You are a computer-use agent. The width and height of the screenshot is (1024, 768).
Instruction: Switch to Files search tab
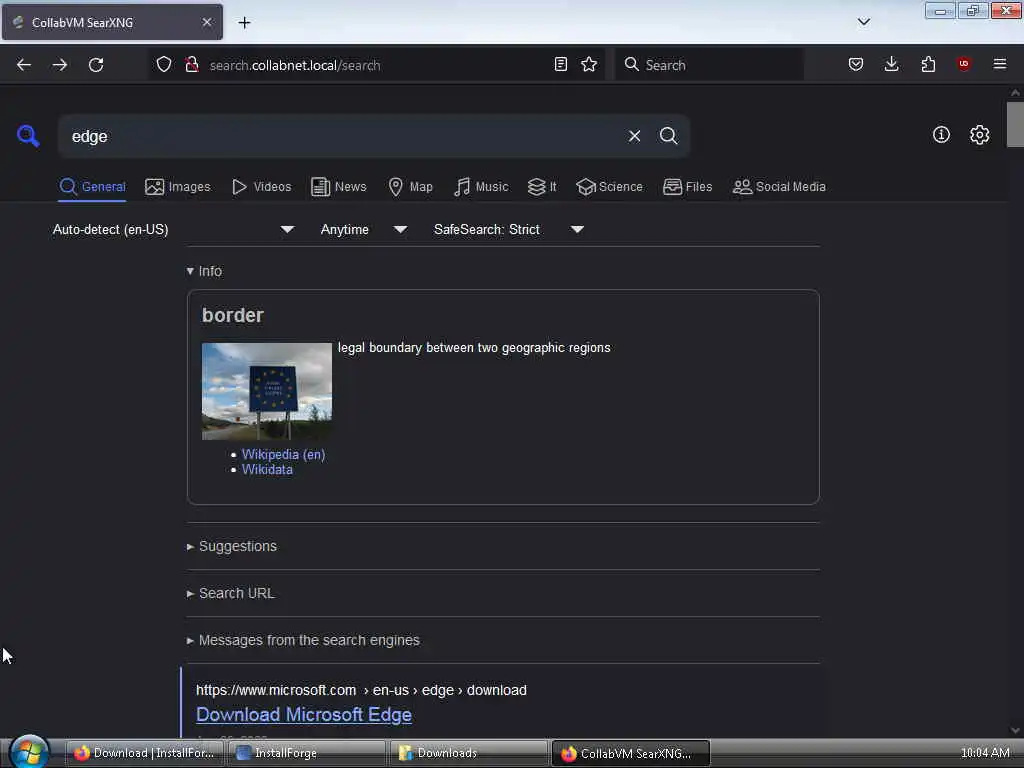pyautogui.click(x=687, y=187)
